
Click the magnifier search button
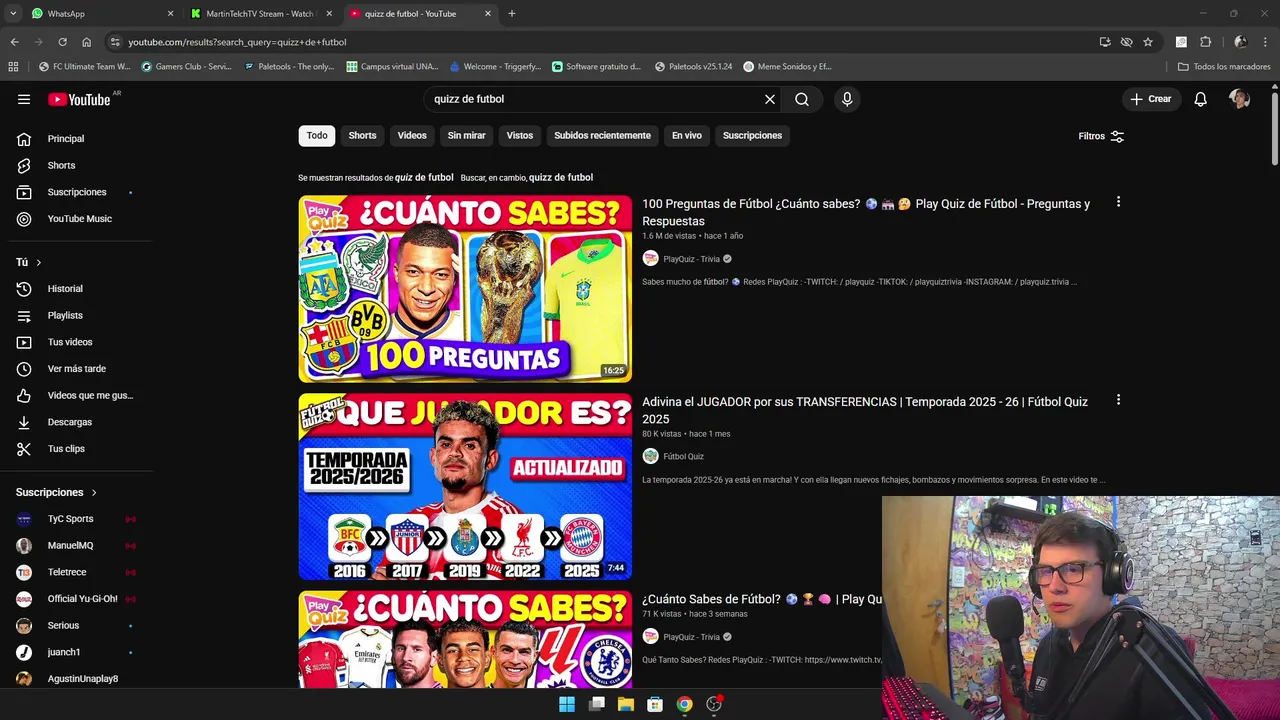(x=802, y=99)
